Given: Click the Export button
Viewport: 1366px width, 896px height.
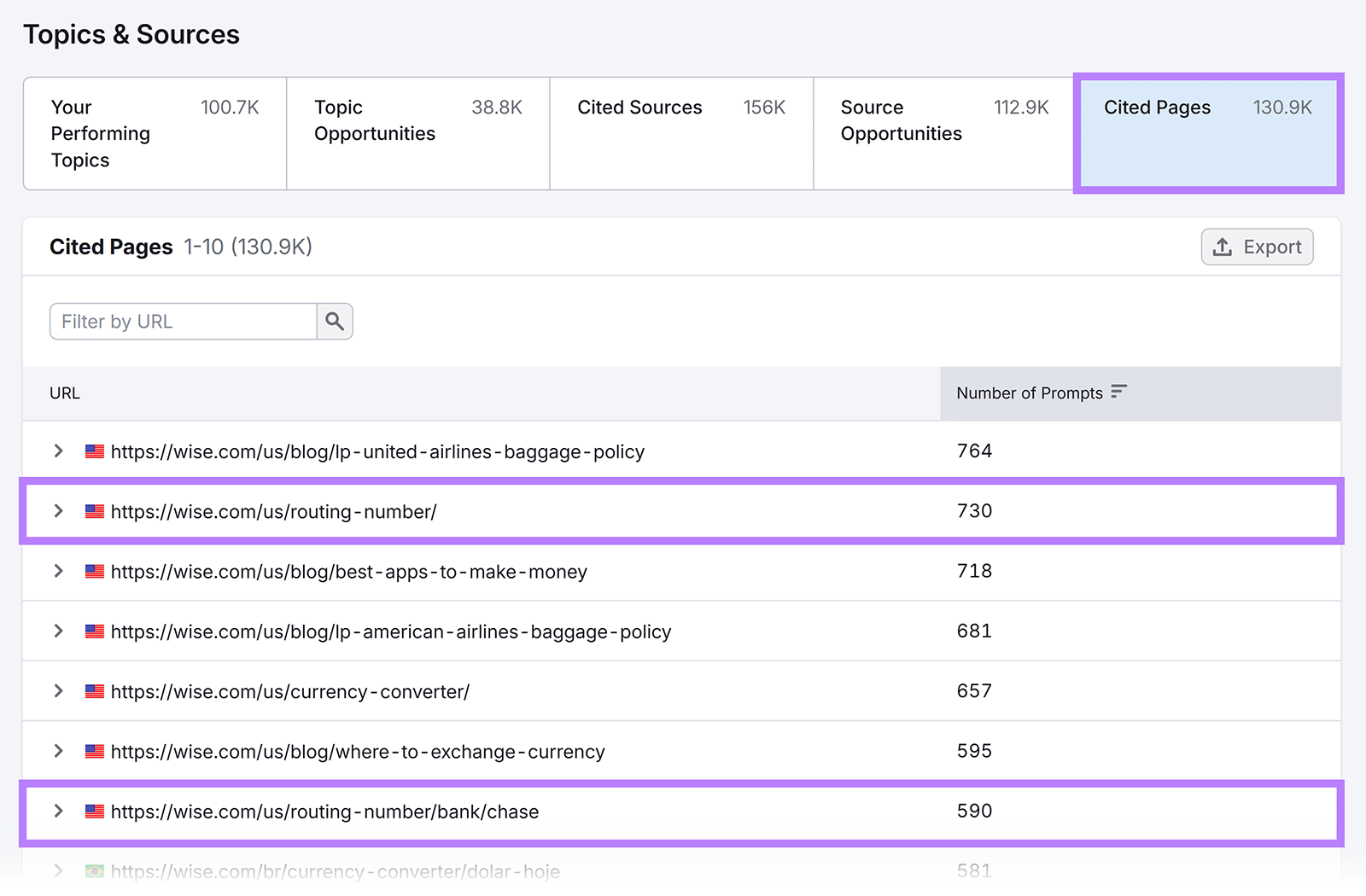Looking at the screenshot, I should (x=1257, y=247).
